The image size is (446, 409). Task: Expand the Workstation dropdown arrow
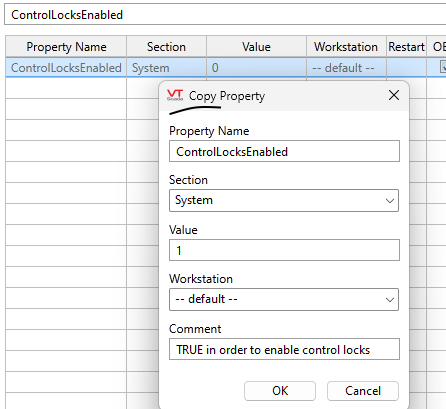[390, 300]
